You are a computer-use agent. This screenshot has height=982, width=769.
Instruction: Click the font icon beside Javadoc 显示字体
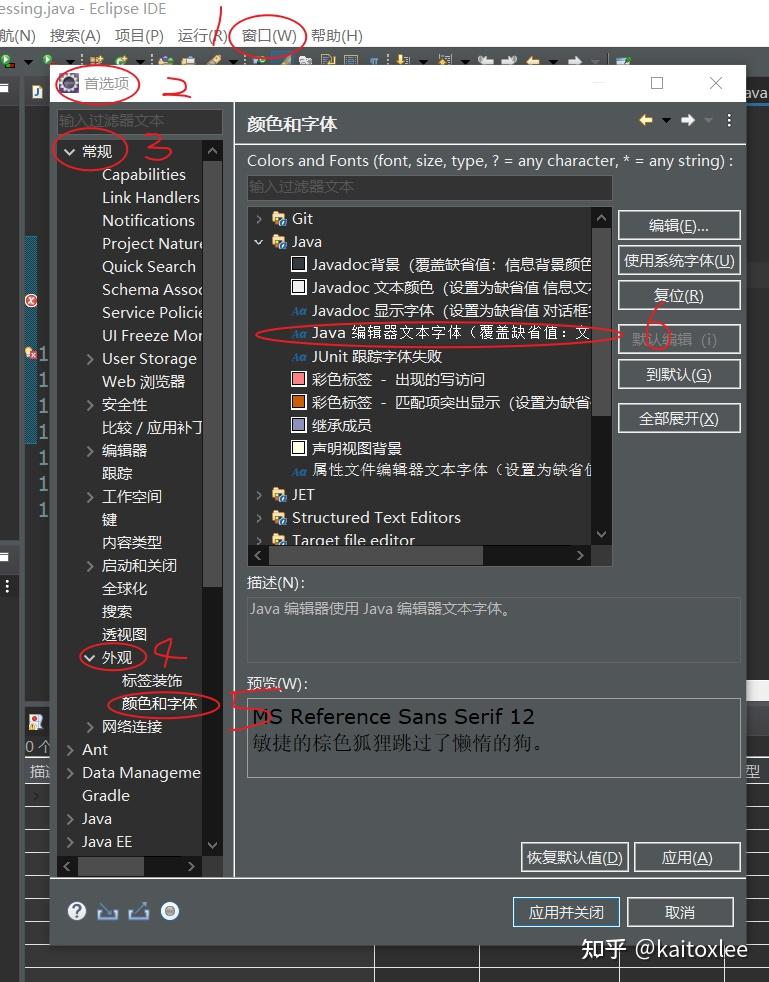pos(299,311)
